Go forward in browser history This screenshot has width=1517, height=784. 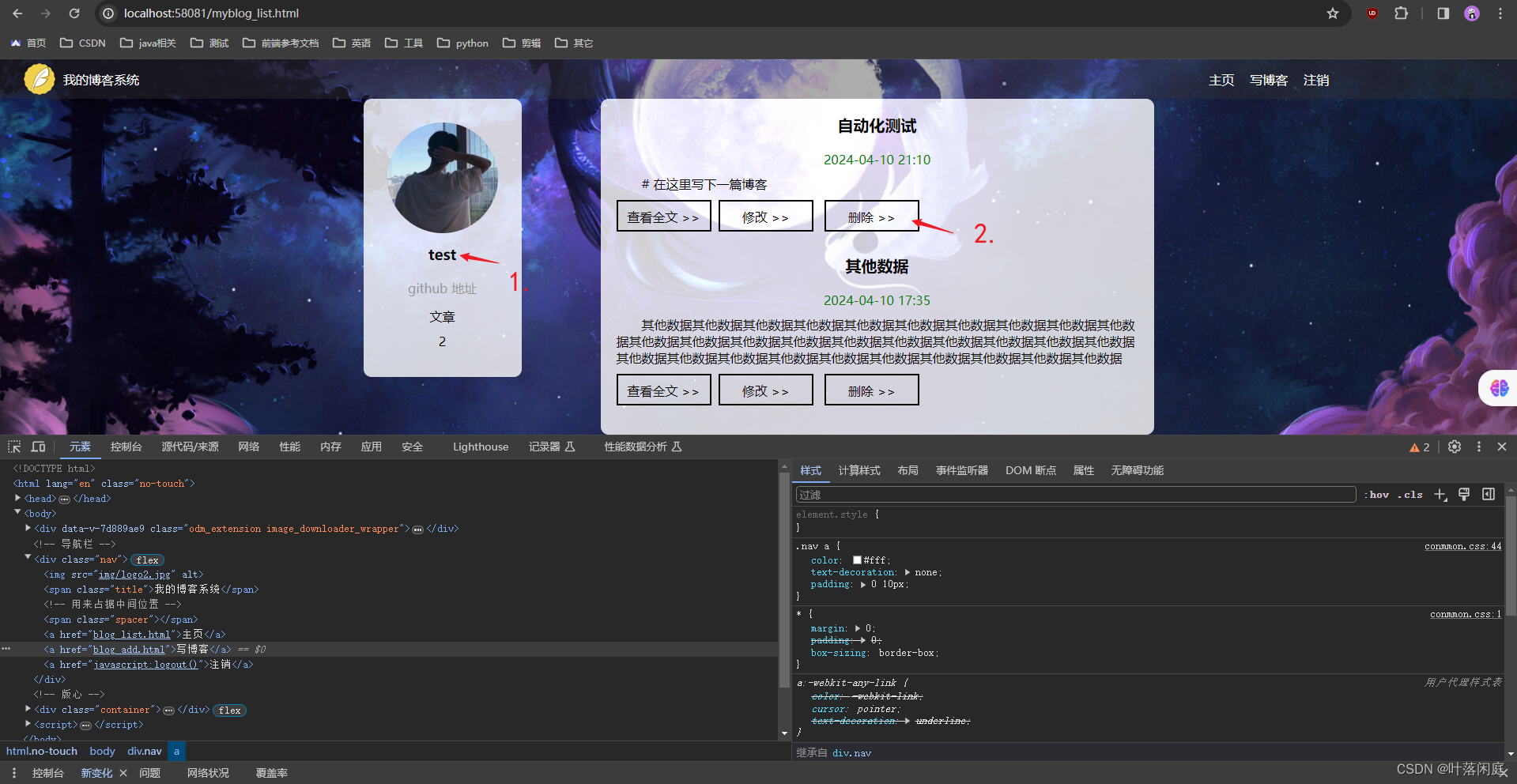coord(46,13)
